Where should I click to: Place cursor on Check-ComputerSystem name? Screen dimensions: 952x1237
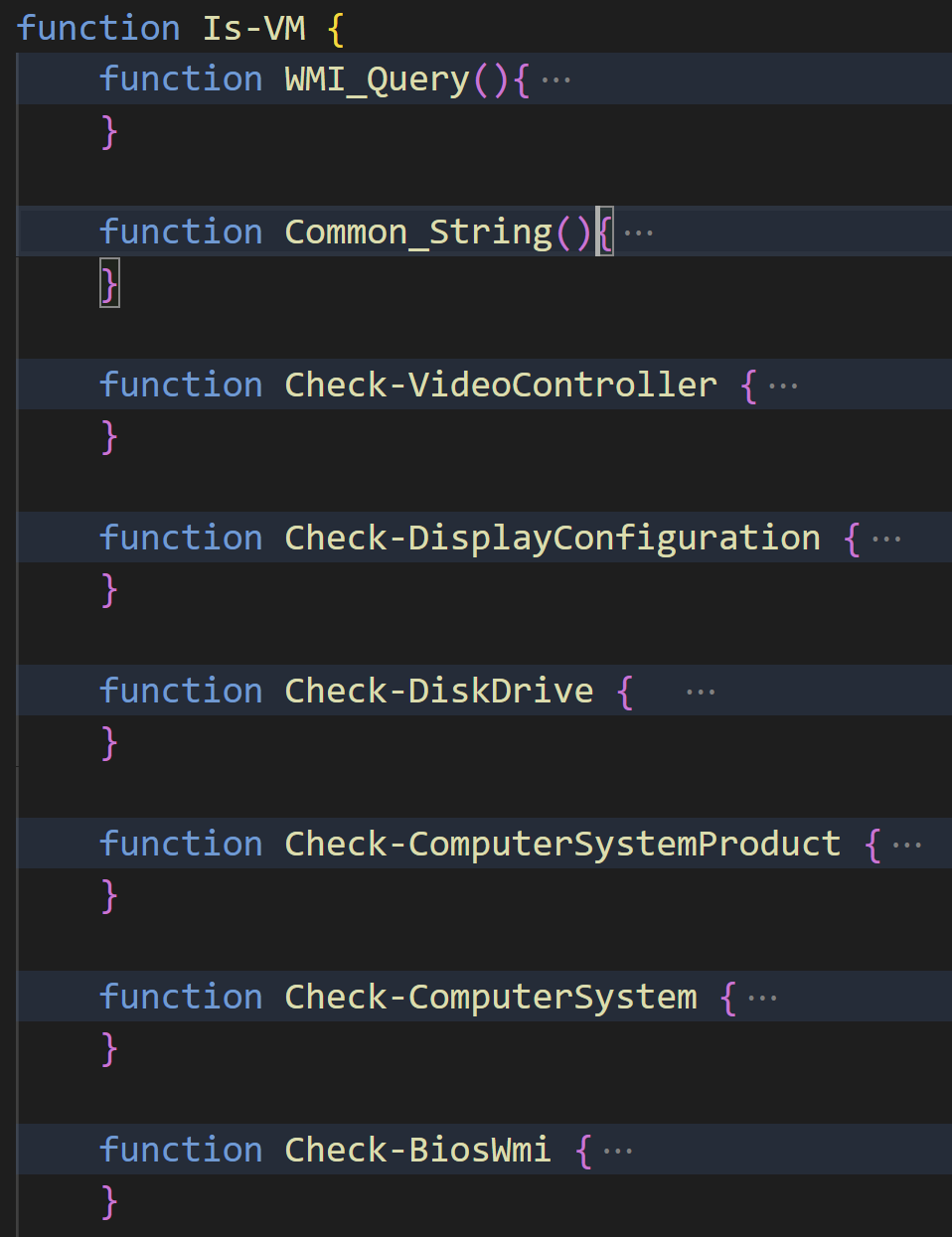coord(491,997)
